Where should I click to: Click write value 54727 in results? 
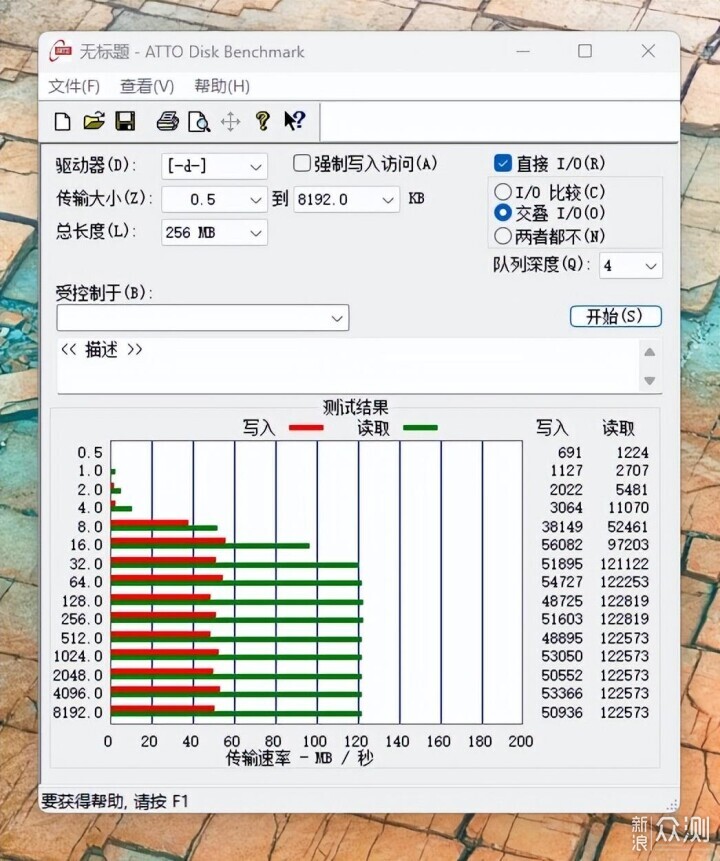click(562, 582)
